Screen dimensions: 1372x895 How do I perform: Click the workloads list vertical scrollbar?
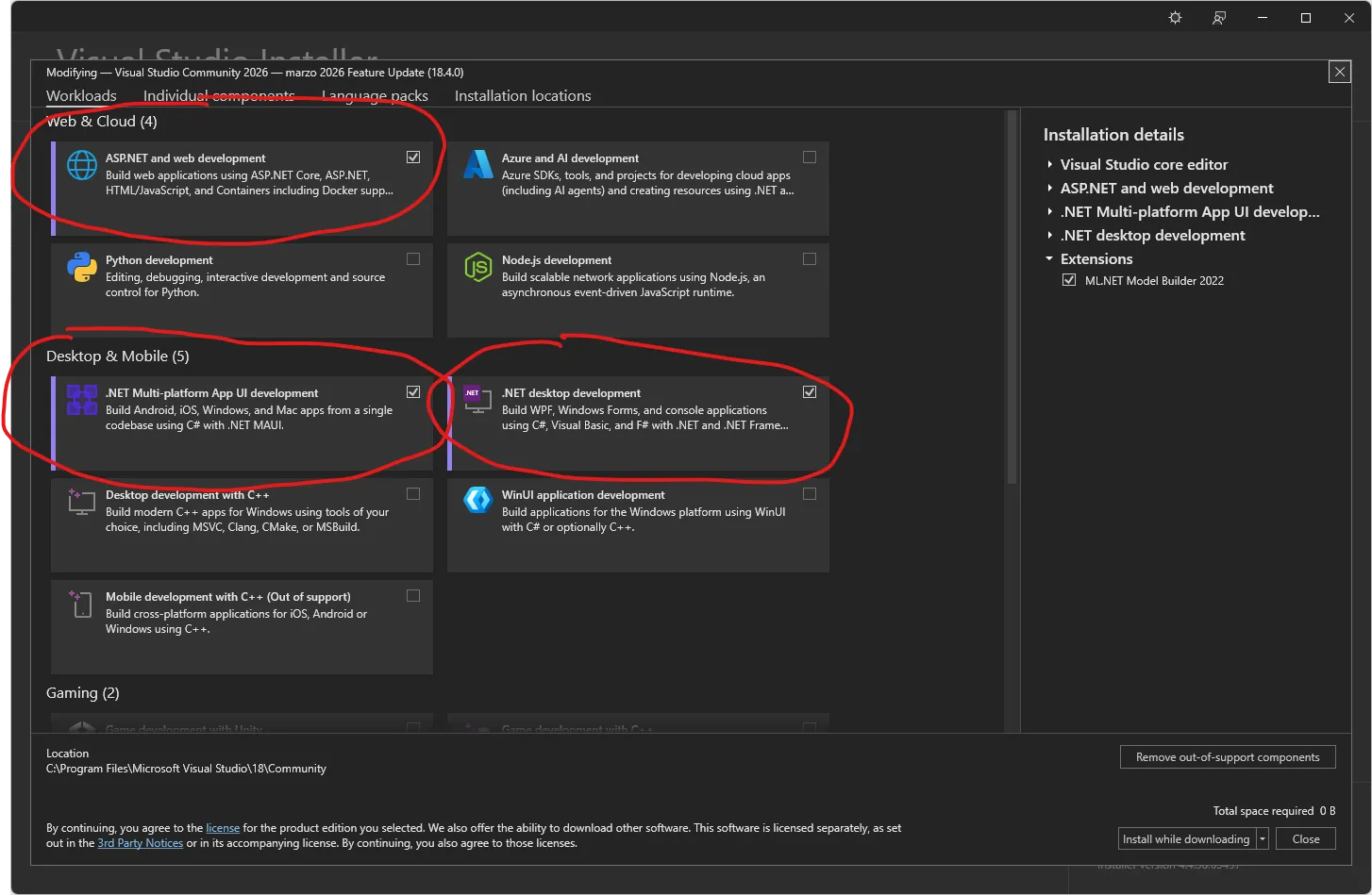1012,297
